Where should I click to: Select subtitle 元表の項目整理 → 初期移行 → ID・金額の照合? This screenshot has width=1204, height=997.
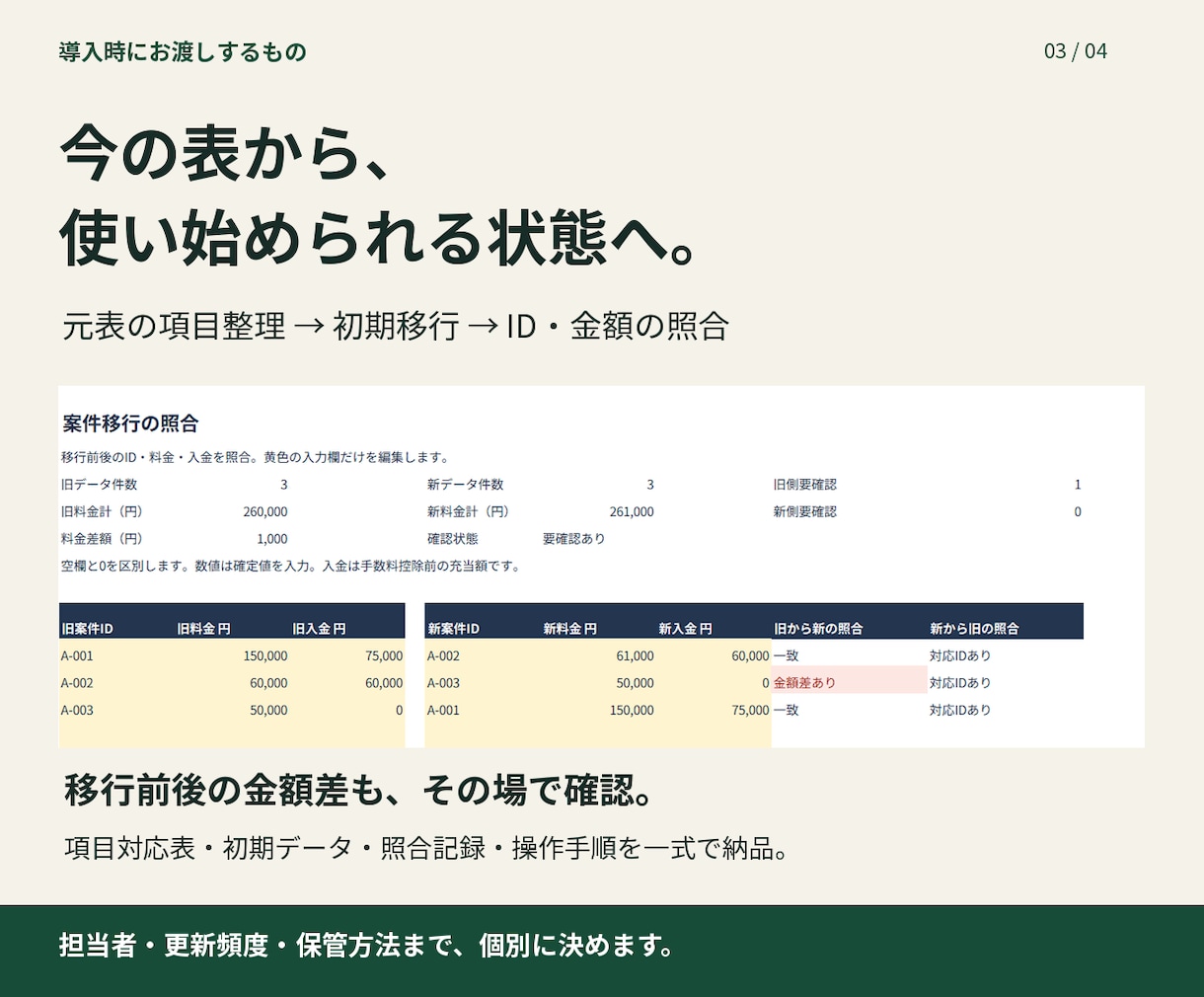click(396, 326)
